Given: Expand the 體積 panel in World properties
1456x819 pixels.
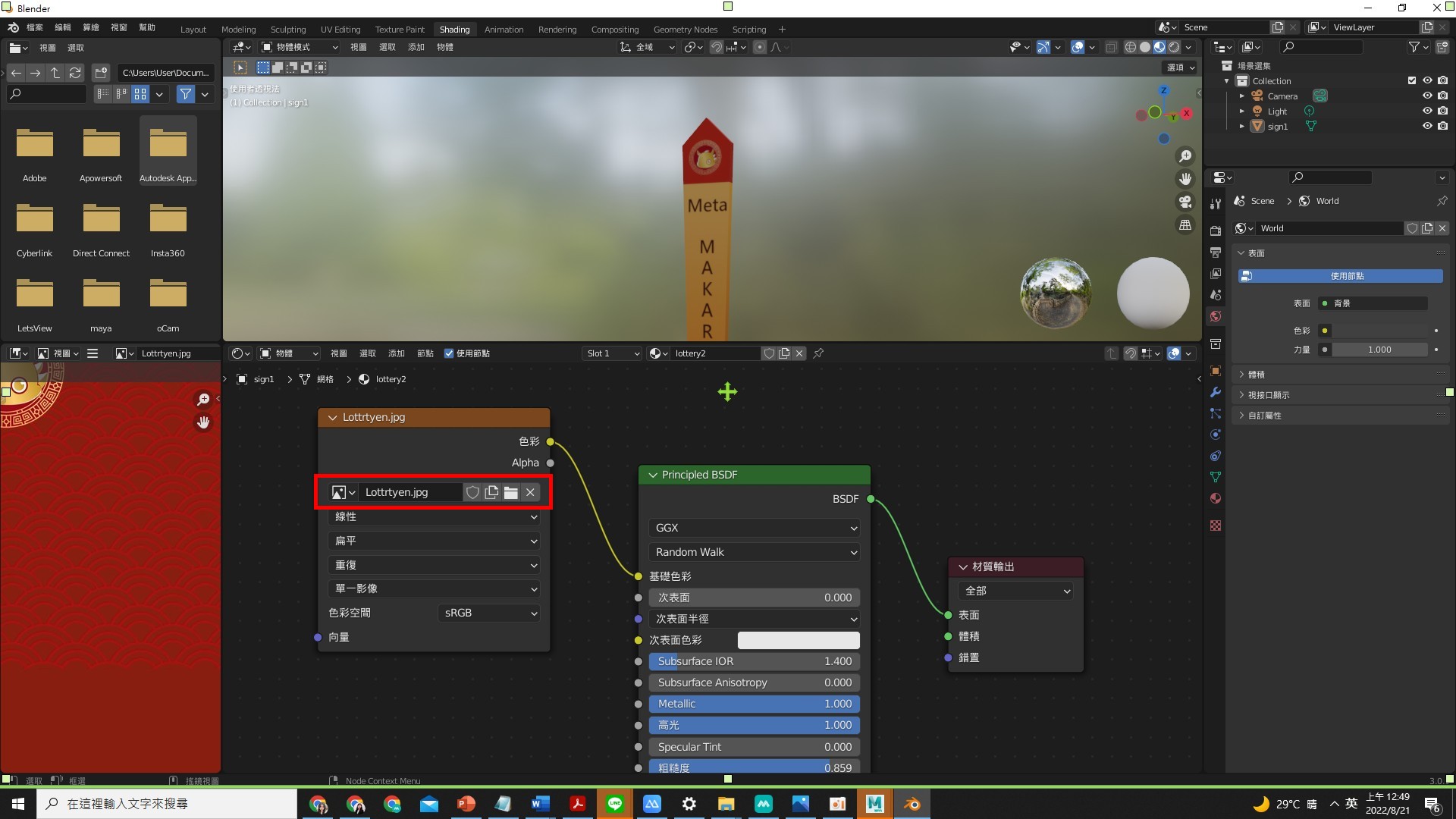Looking at the screenshot, I should pos(1257,375).
